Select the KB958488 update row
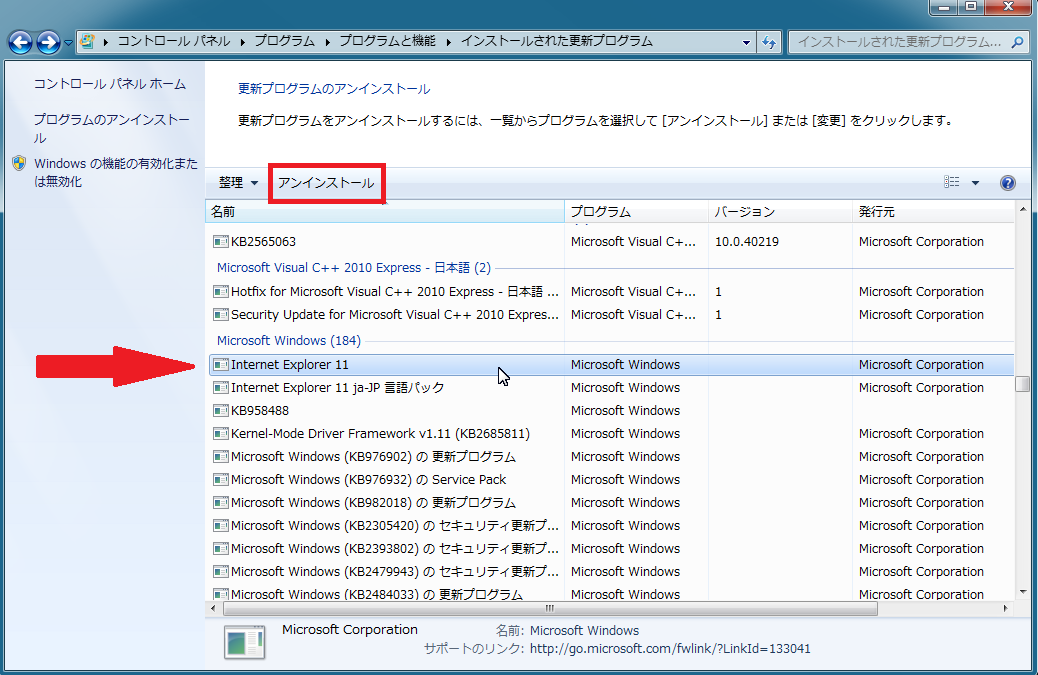Screen dimensions: 1038x675 611,410
